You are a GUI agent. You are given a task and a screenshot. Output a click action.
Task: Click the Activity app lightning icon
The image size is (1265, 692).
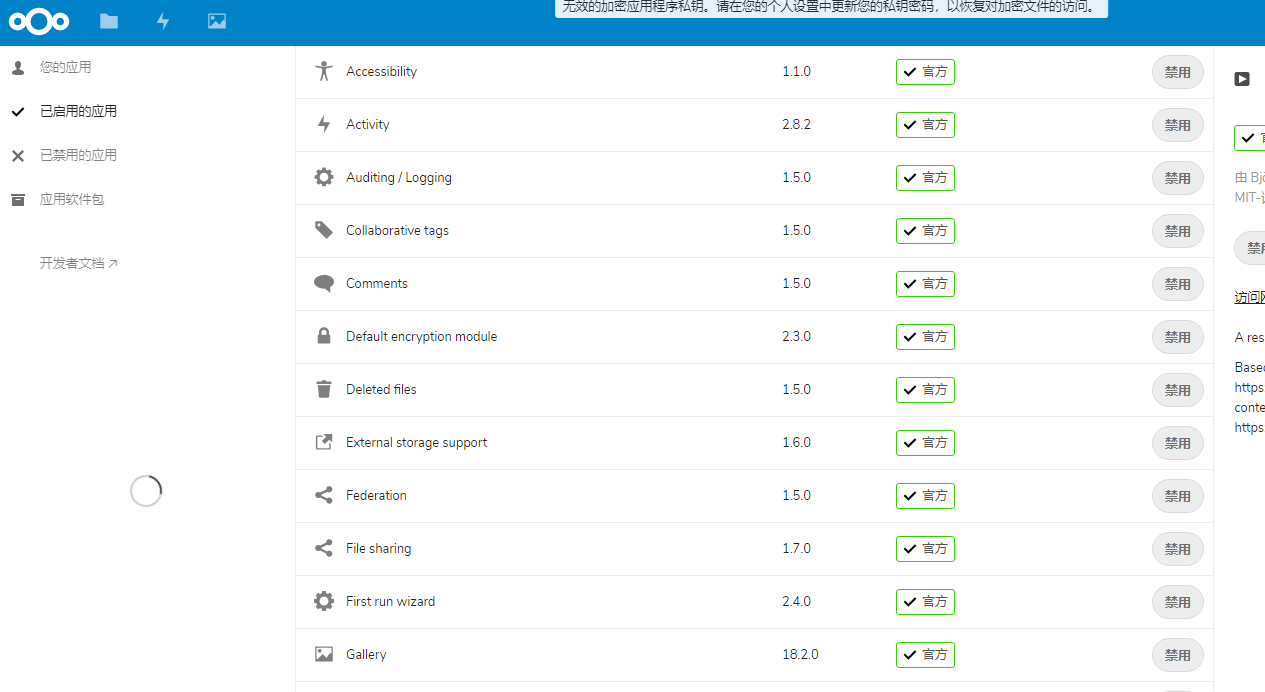click(323, 124)
